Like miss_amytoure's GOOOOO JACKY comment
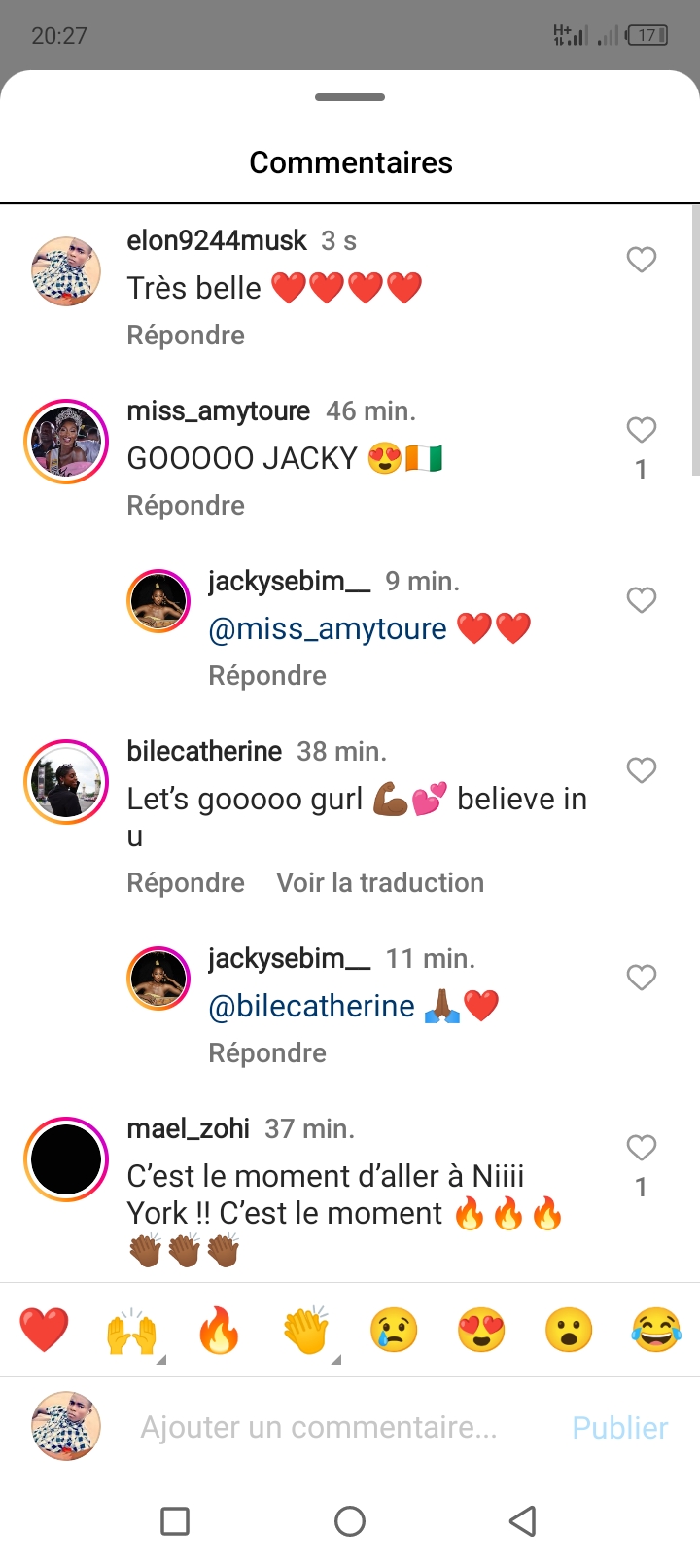This screenshot has width=700, height=1568. click(x=641, y=430)
